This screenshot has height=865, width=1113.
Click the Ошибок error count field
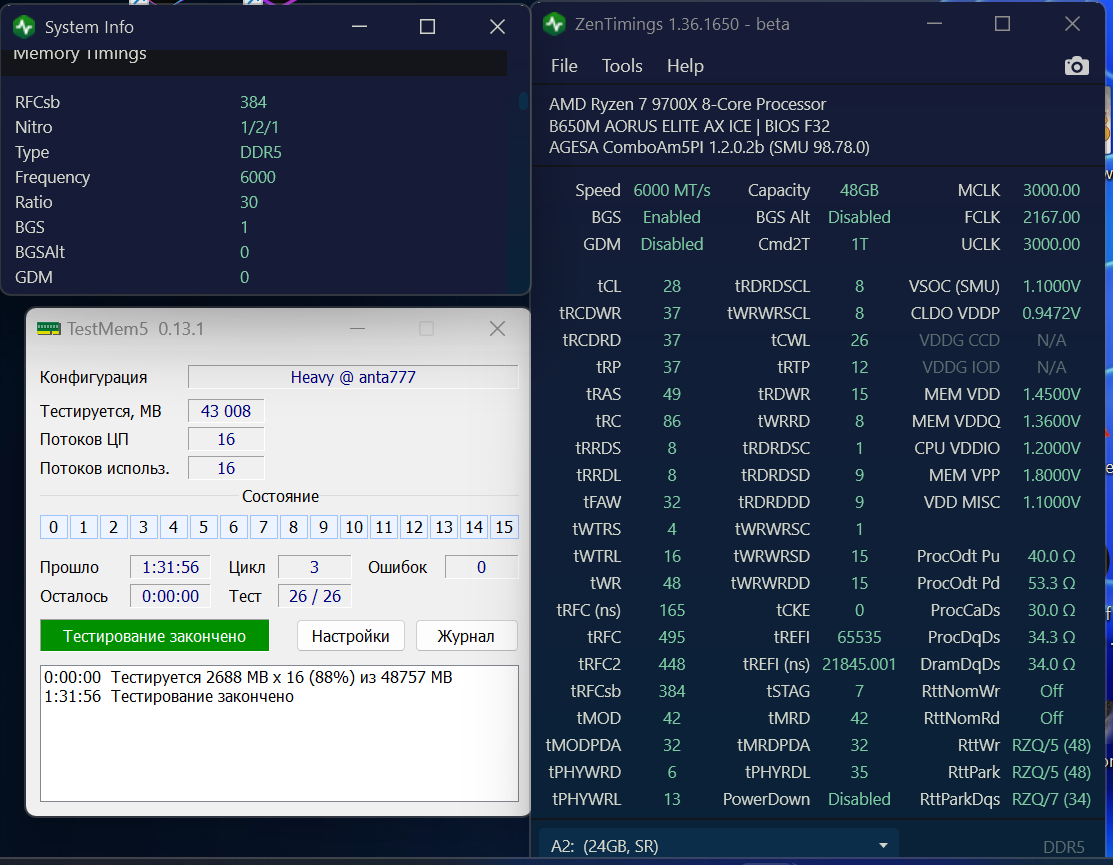481,567
